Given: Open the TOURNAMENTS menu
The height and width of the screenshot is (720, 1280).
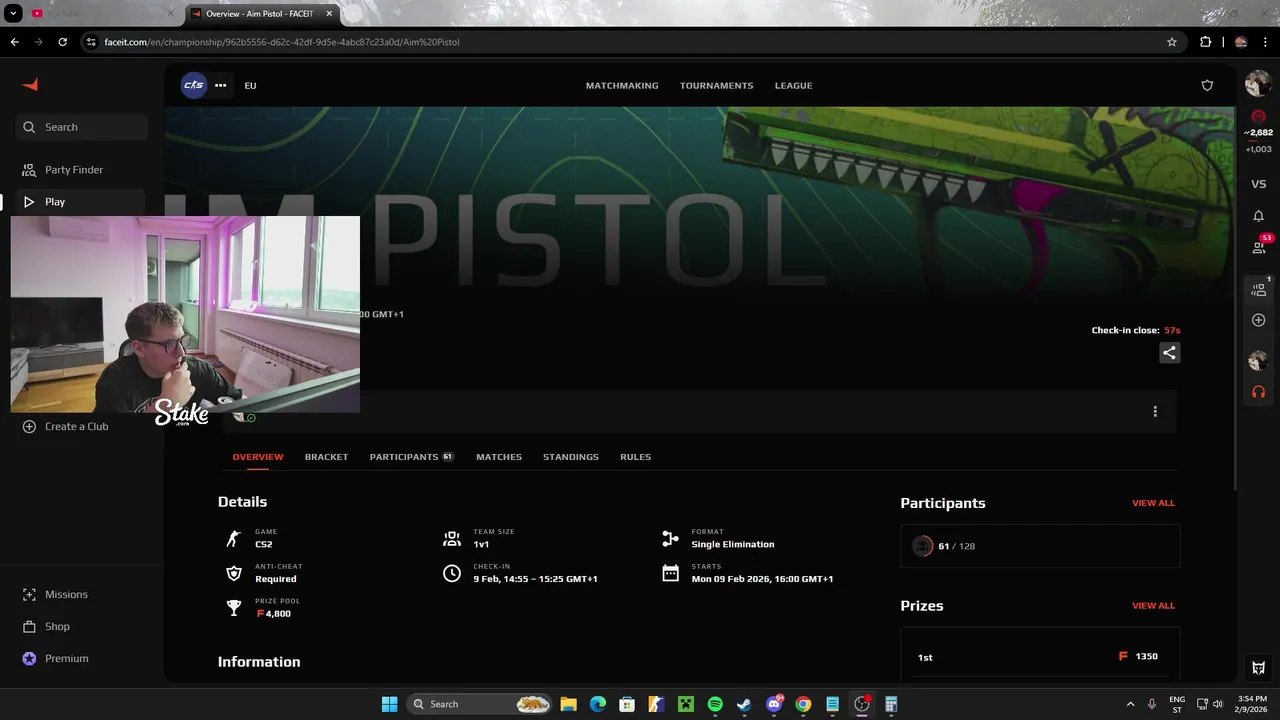Looking at the screenshot, I should pos(716,85).
